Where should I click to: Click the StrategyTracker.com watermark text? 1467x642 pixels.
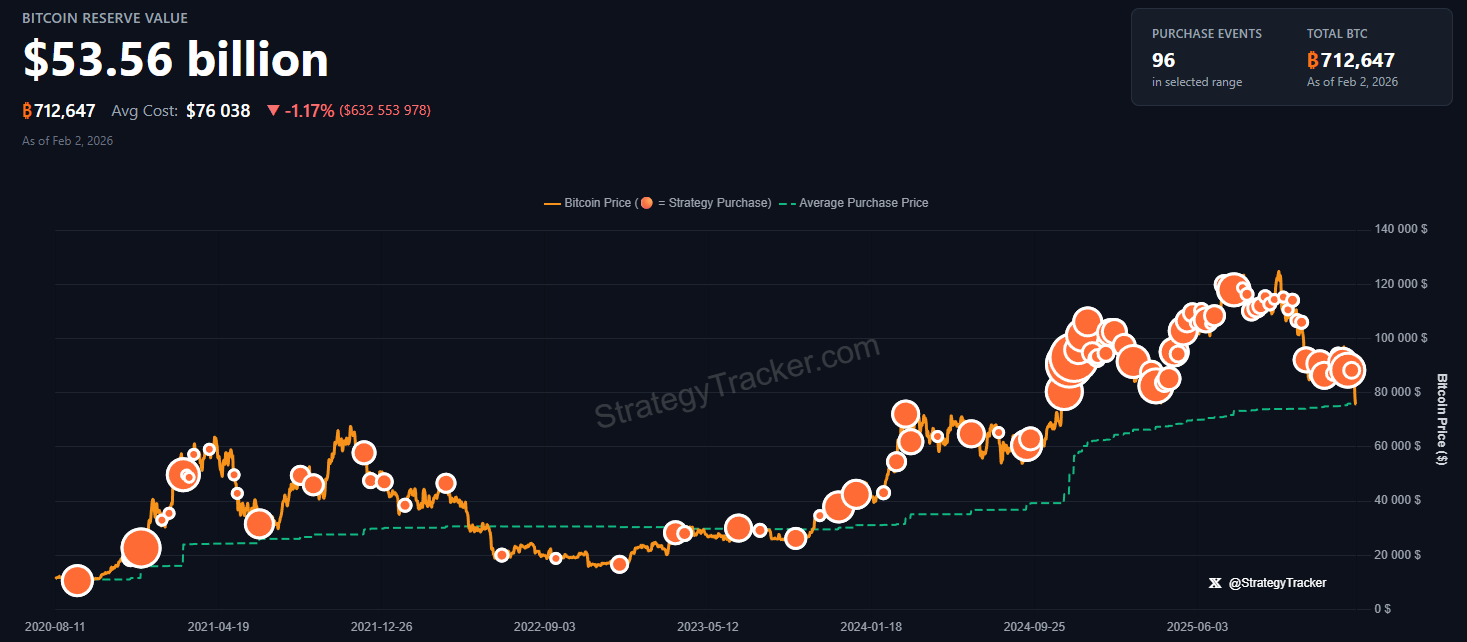point(737,382)
